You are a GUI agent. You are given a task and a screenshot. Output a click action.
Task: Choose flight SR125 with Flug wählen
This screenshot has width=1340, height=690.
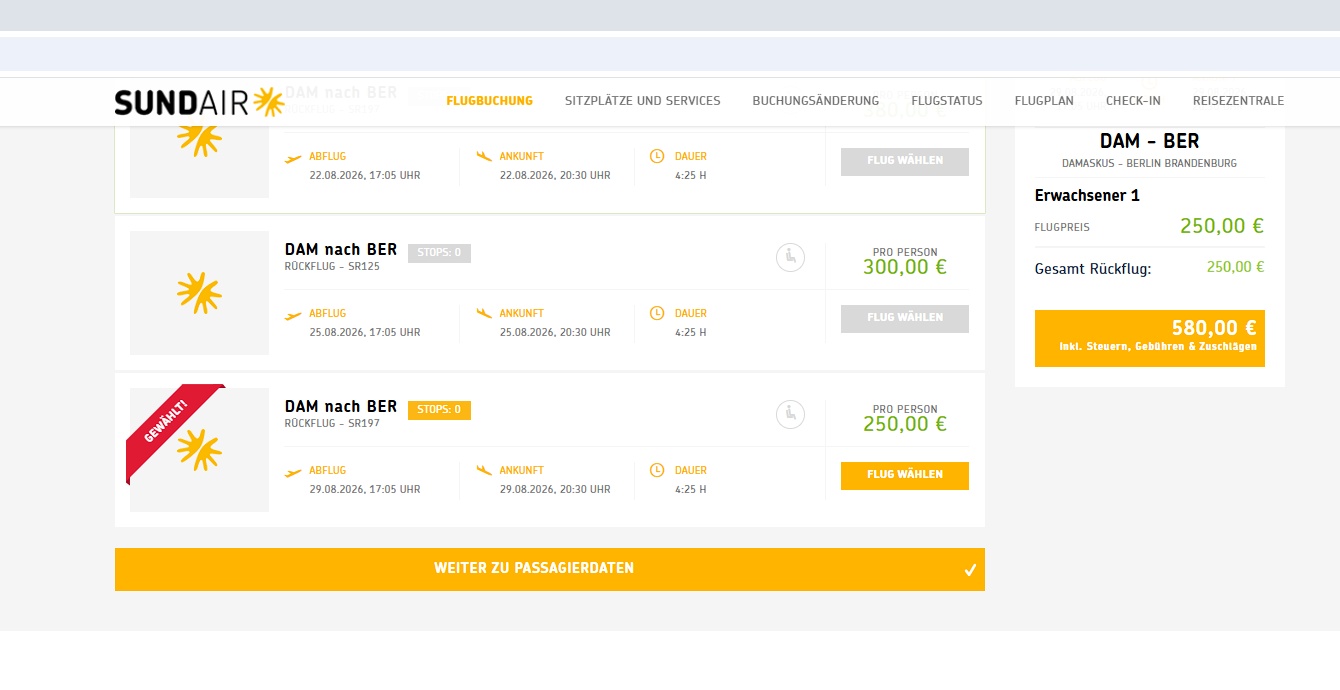[x=905, y=318]
